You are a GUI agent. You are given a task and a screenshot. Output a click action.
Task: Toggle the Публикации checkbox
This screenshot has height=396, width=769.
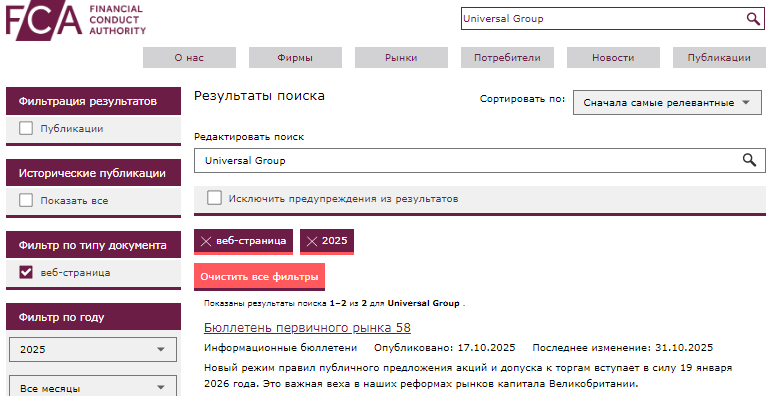pos(26,129)
